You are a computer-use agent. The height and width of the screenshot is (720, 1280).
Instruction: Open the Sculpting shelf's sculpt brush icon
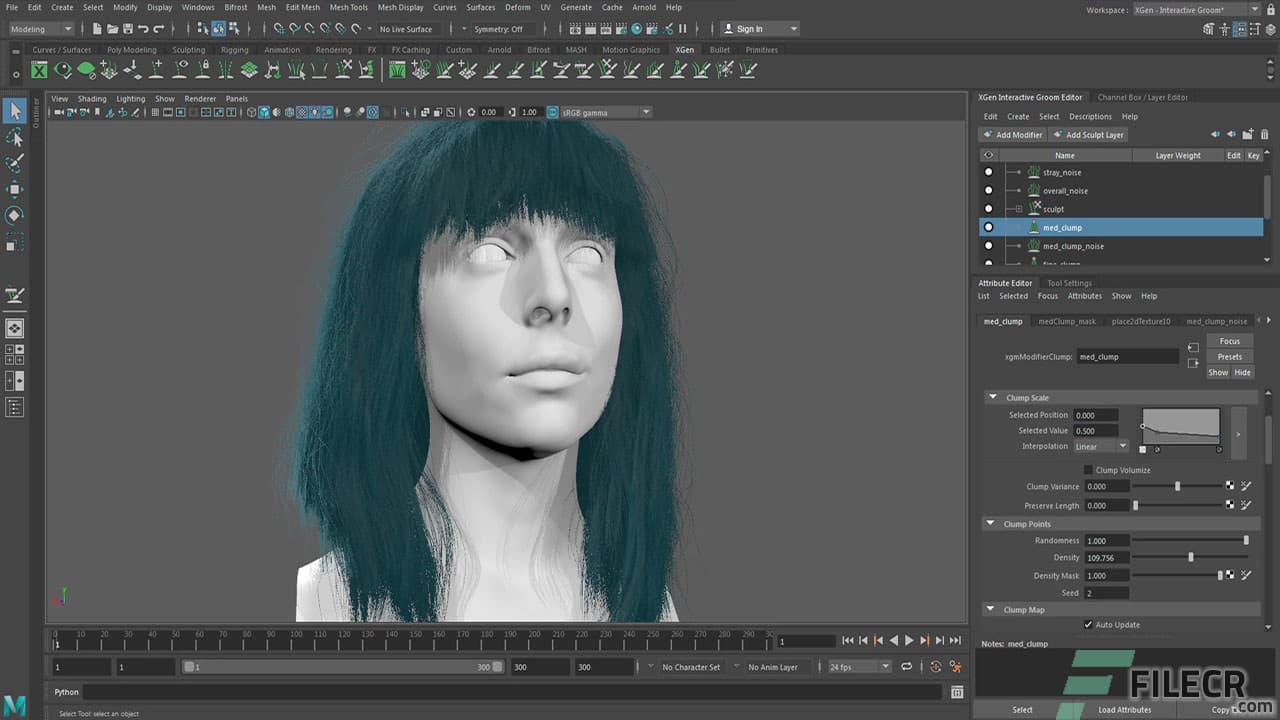(188, 50)
